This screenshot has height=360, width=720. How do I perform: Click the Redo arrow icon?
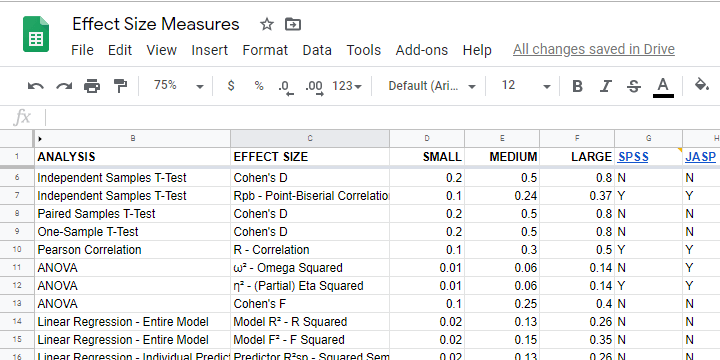click(x=64, y=86)
